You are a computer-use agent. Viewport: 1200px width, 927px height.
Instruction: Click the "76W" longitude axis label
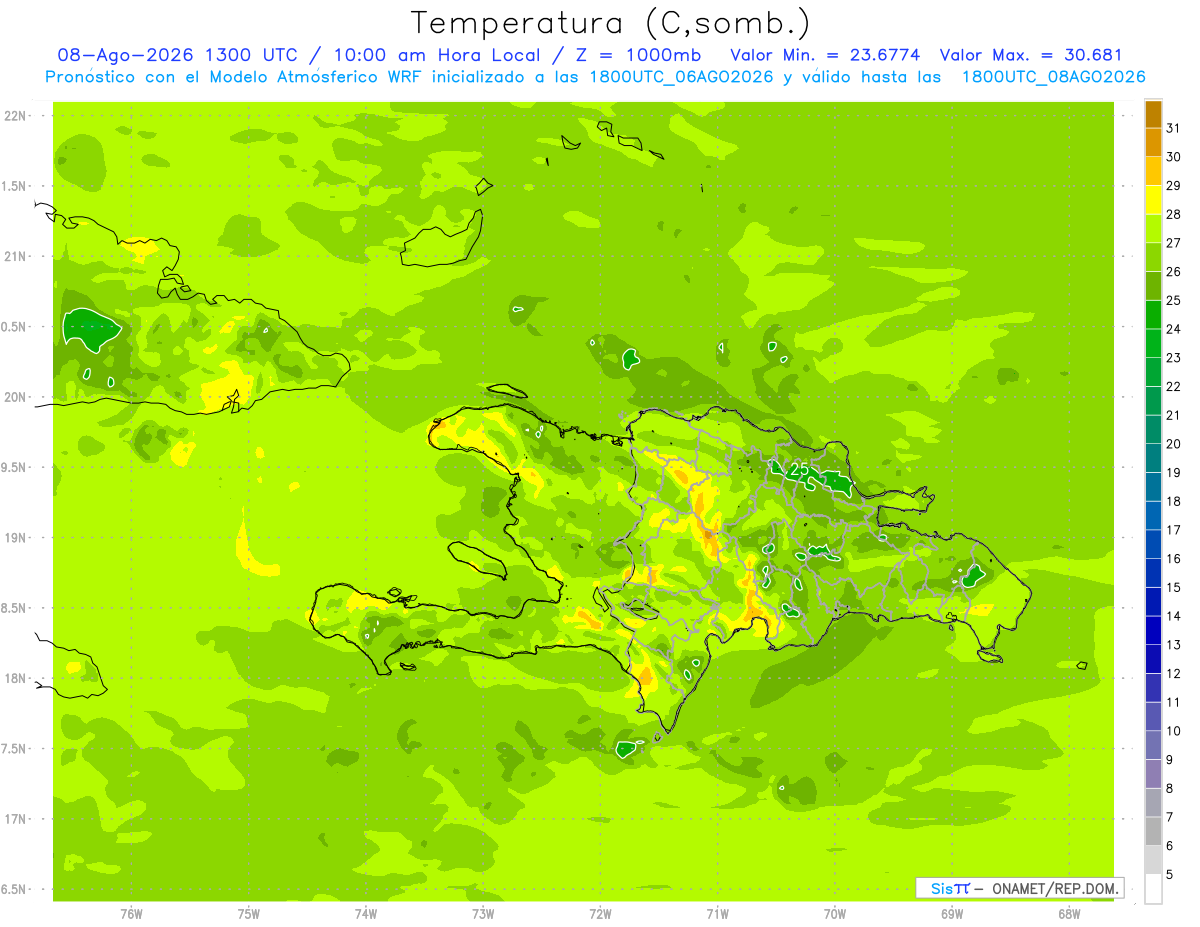point(131,914)
